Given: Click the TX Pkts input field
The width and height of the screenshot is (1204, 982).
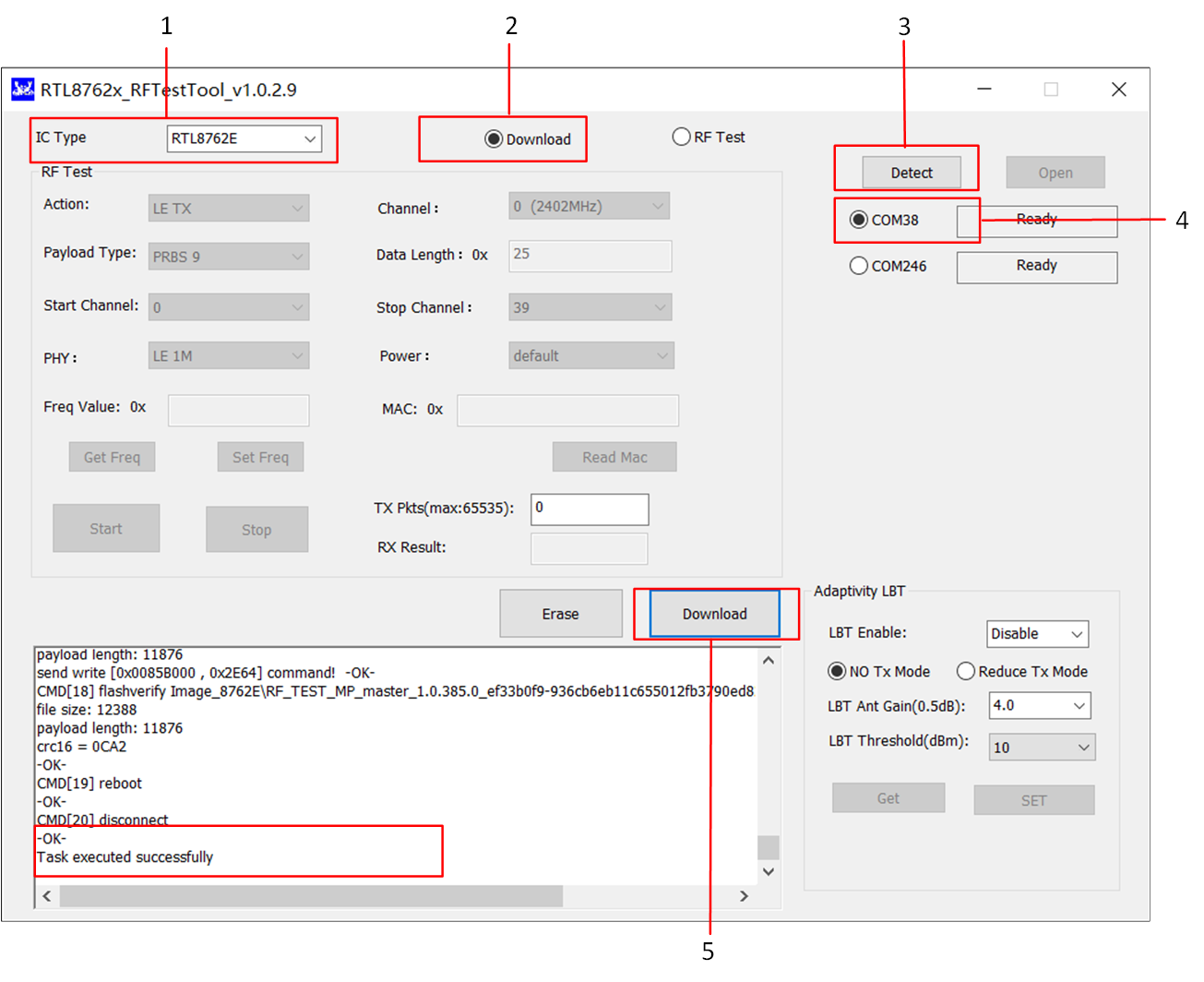Looking at the screenshot, I should click(590, 509).
